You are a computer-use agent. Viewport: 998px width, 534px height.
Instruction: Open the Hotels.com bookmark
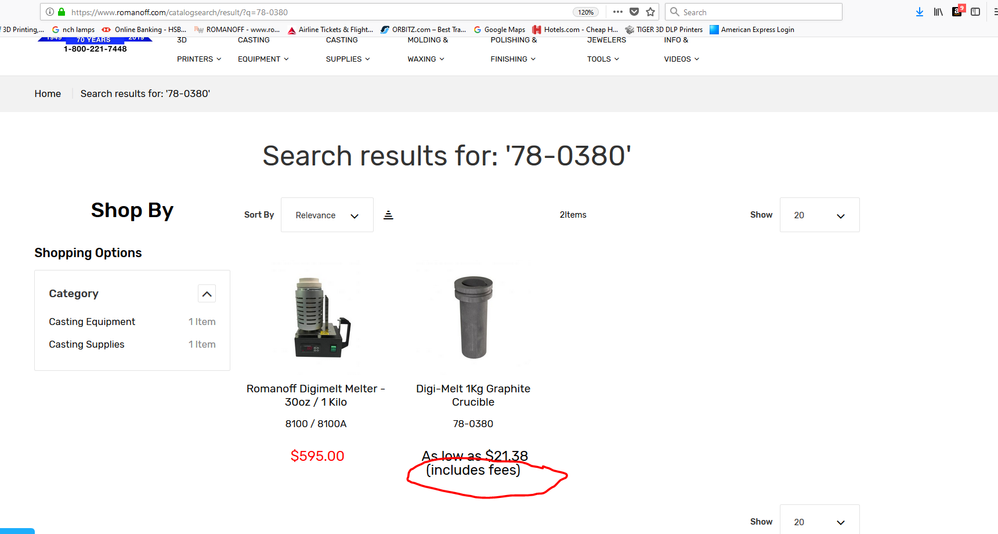pyautogui.click(x=575, y=29)
